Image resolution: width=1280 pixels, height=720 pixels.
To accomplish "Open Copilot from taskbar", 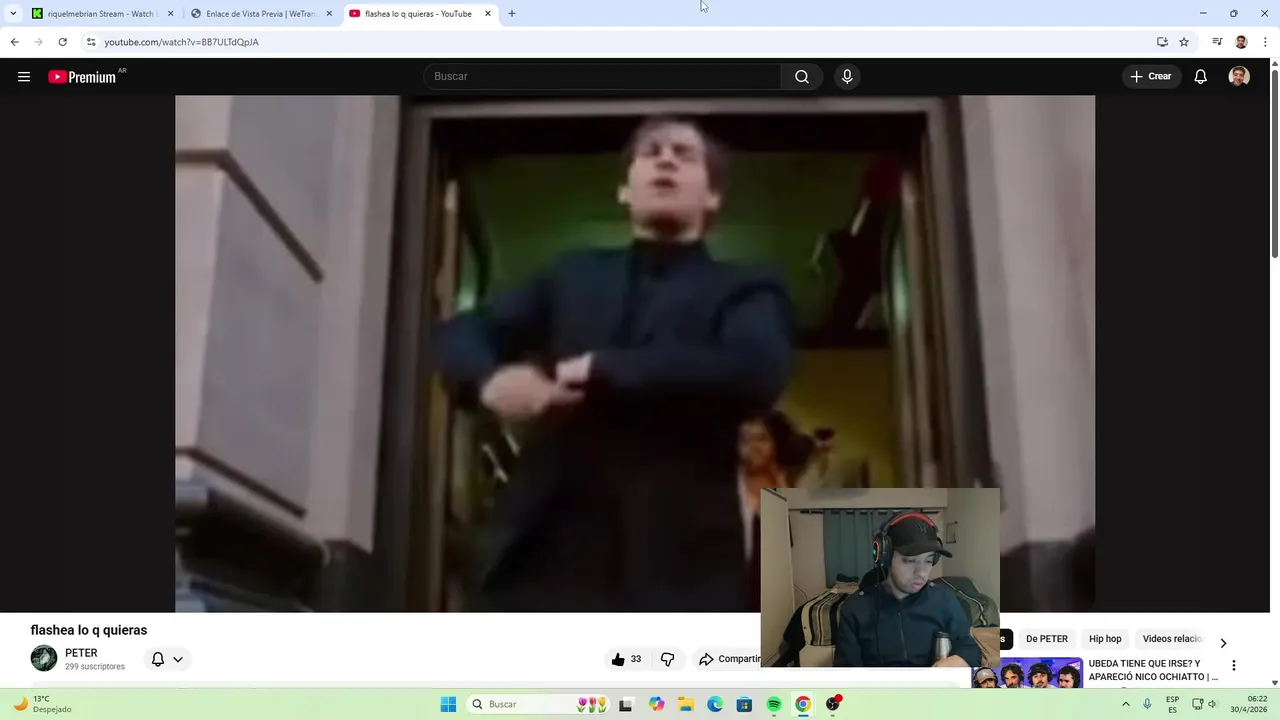I will 656,704.
